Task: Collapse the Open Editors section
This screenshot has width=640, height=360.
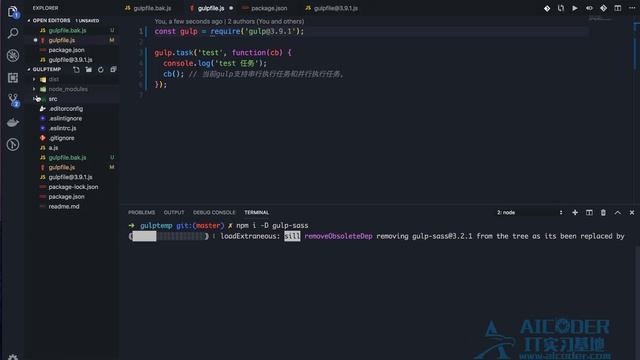Action: click(x=29, y=20)
